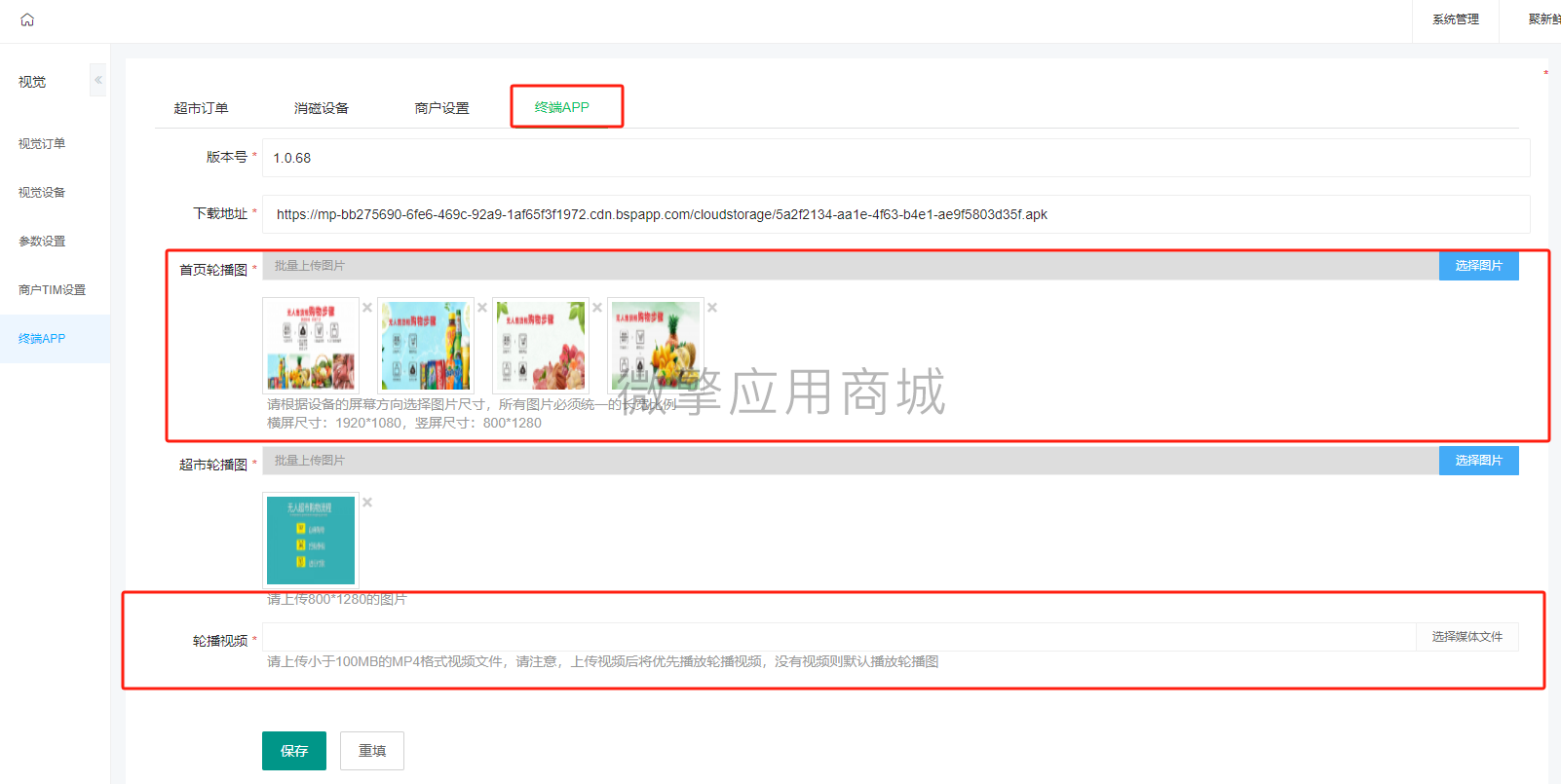This screenshot has height=784, width=1561.
Task: Click the 首页轮播图 field label
Action: pos(213,270)
